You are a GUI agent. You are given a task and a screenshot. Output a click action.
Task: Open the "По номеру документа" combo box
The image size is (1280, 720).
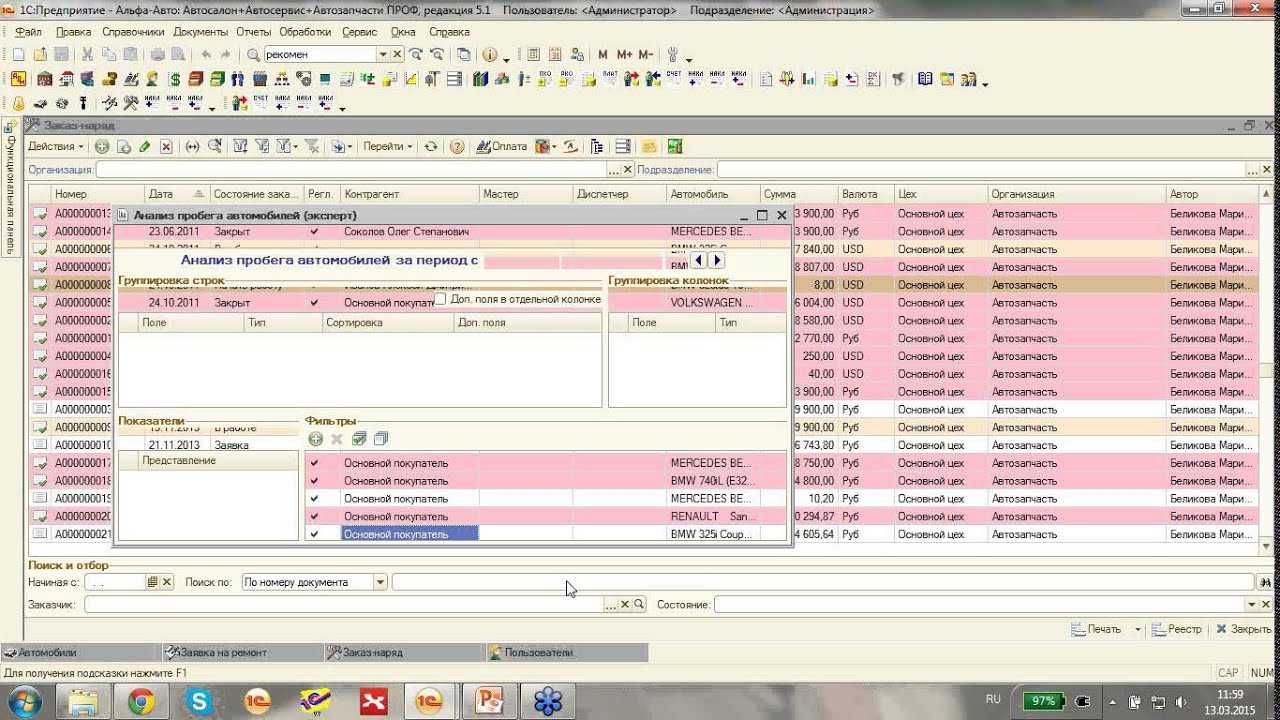click(x=315, y=582)
